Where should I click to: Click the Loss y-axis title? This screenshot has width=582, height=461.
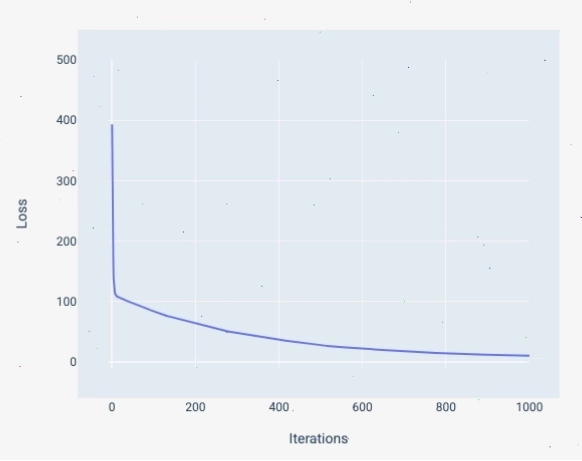22,213
